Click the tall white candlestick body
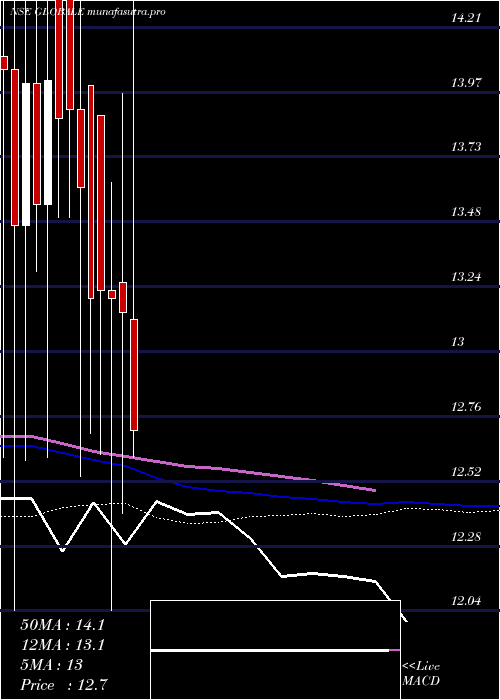Viewport: 500px width, 700px height. tap(26, 154)
